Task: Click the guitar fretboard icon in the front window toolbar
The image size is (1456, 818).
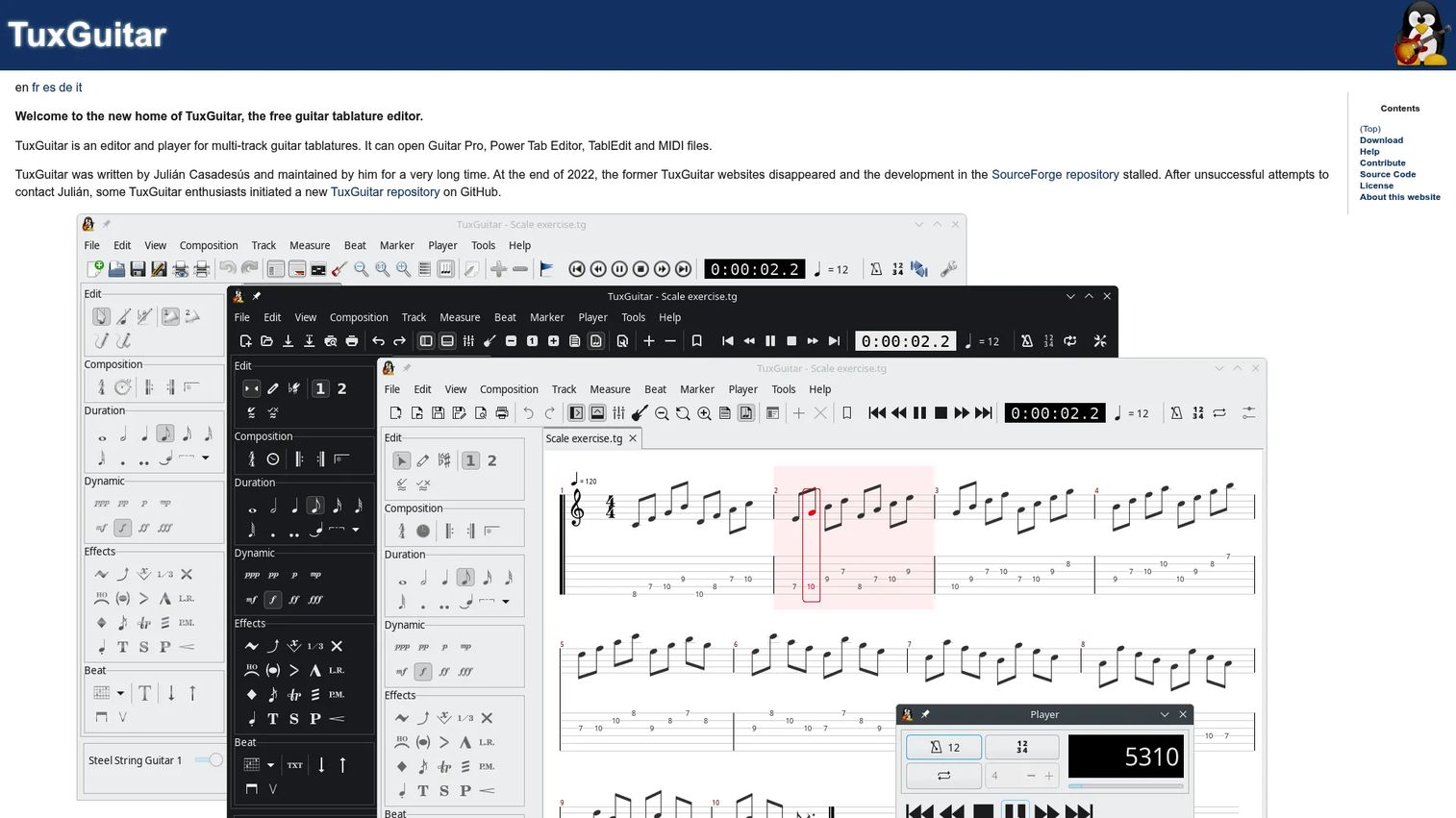Action: pyautogui.click(x=640, y=413)
